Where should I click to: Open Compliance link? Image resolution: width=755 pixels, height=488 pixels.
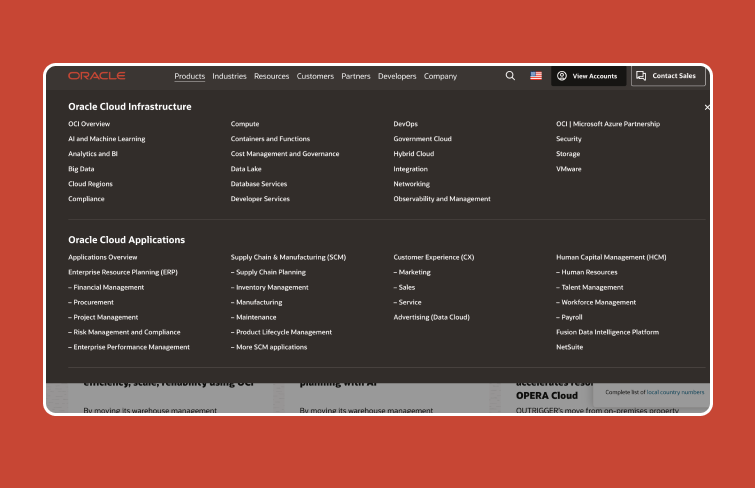86,199
